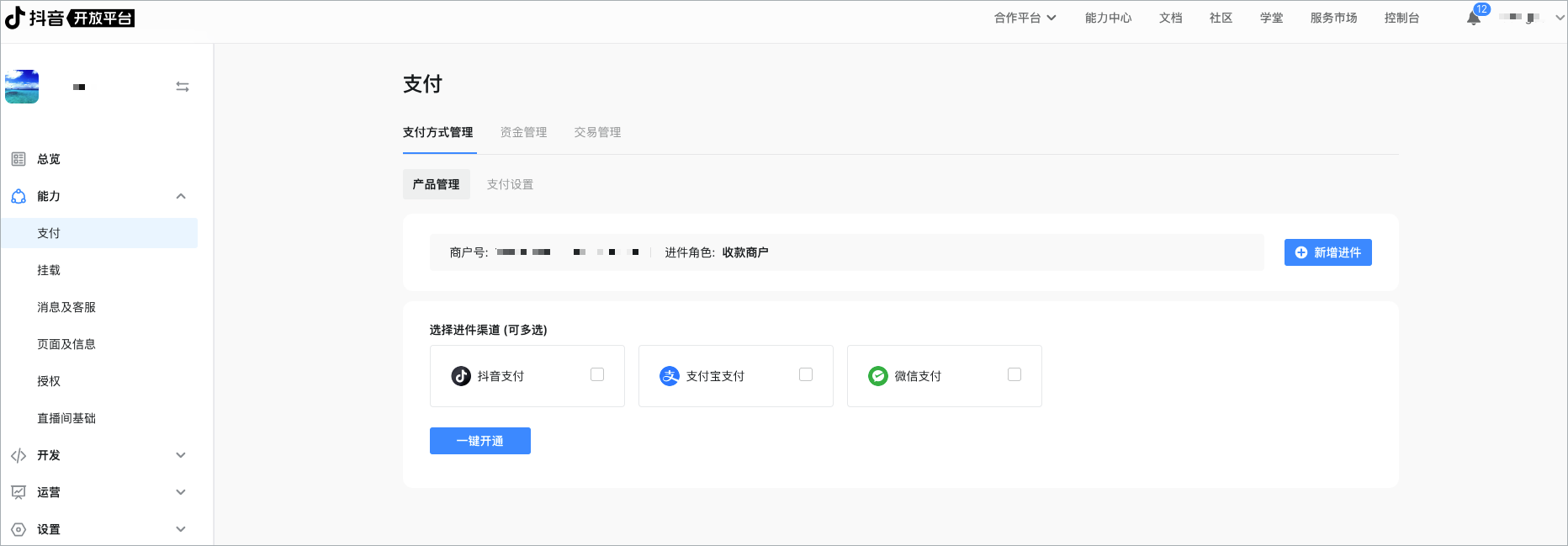
Task: Click the Douyin Open Platform logo
Action: (70, 18)
